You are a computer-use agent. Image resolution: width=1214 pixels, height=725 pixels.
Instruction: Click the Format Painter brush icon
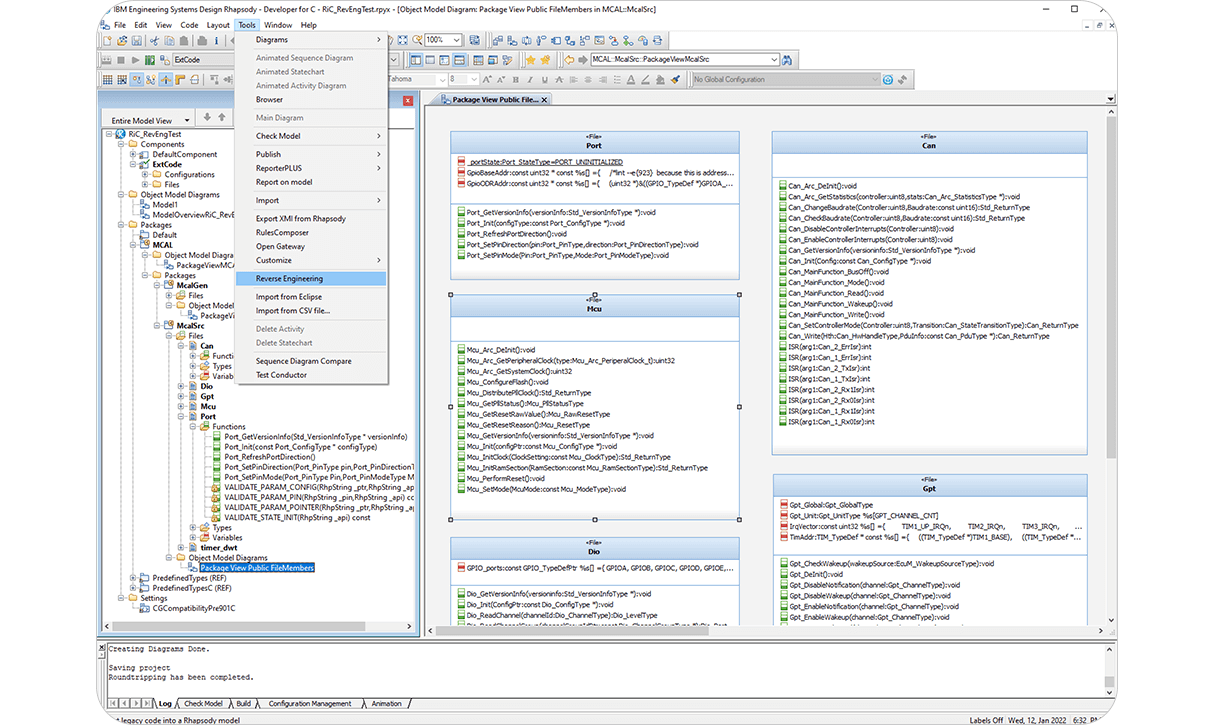675,80
